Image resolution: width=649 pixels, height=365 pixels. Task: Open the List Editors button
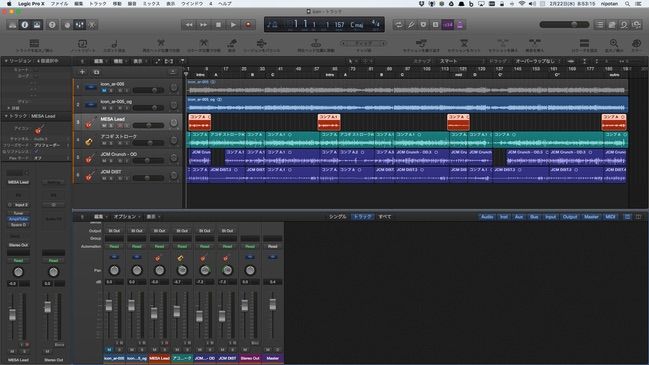(x=599, y=25)
